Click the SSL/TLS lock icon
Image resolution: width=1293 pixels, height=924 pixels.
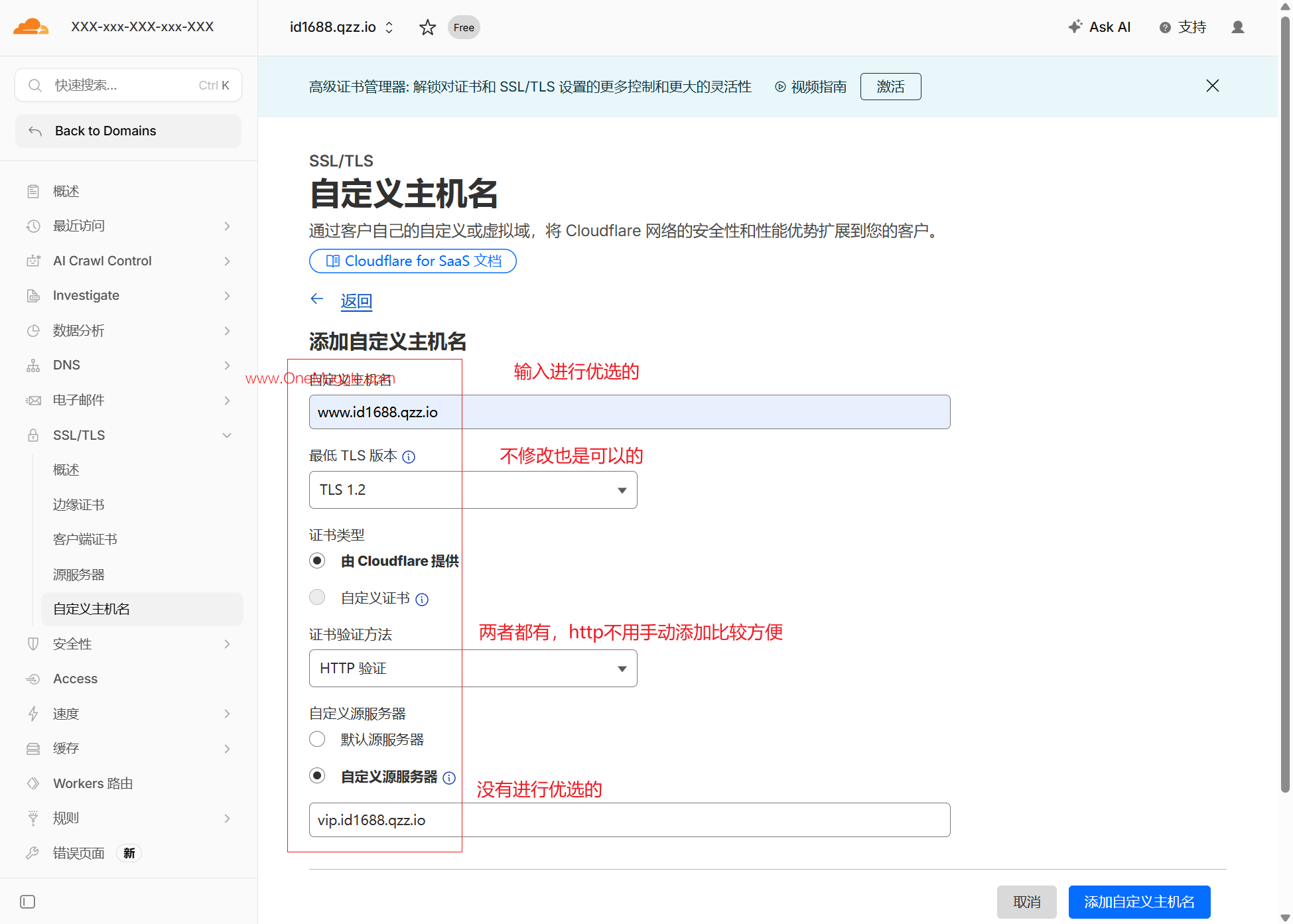(33, 435)
